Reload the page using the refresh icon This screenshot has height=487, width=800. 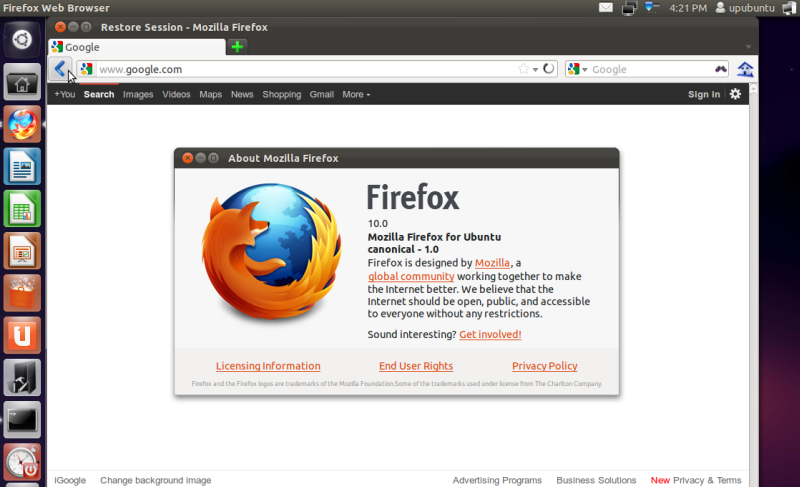pyautogui.click(x=548, y=68)
